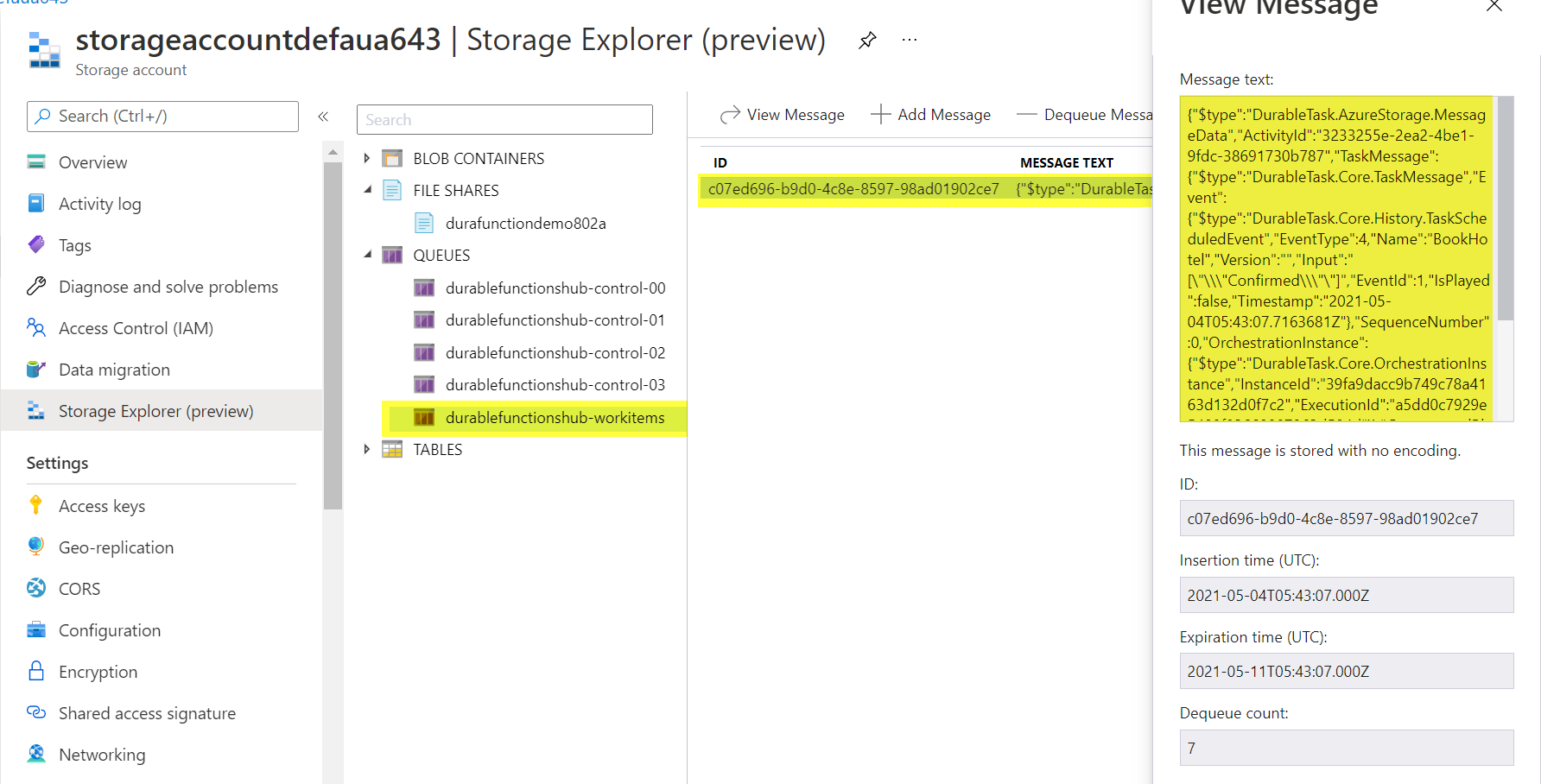This screenshot has height=784, width=1541.
Task: Open the durafunctiondemo802a file share
Action: pyautogui.click(x=526, y=223)
